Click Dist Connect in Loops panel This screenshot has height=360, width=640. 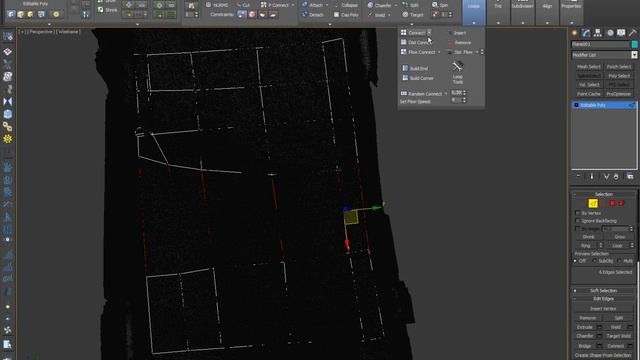tap(416, 42)
